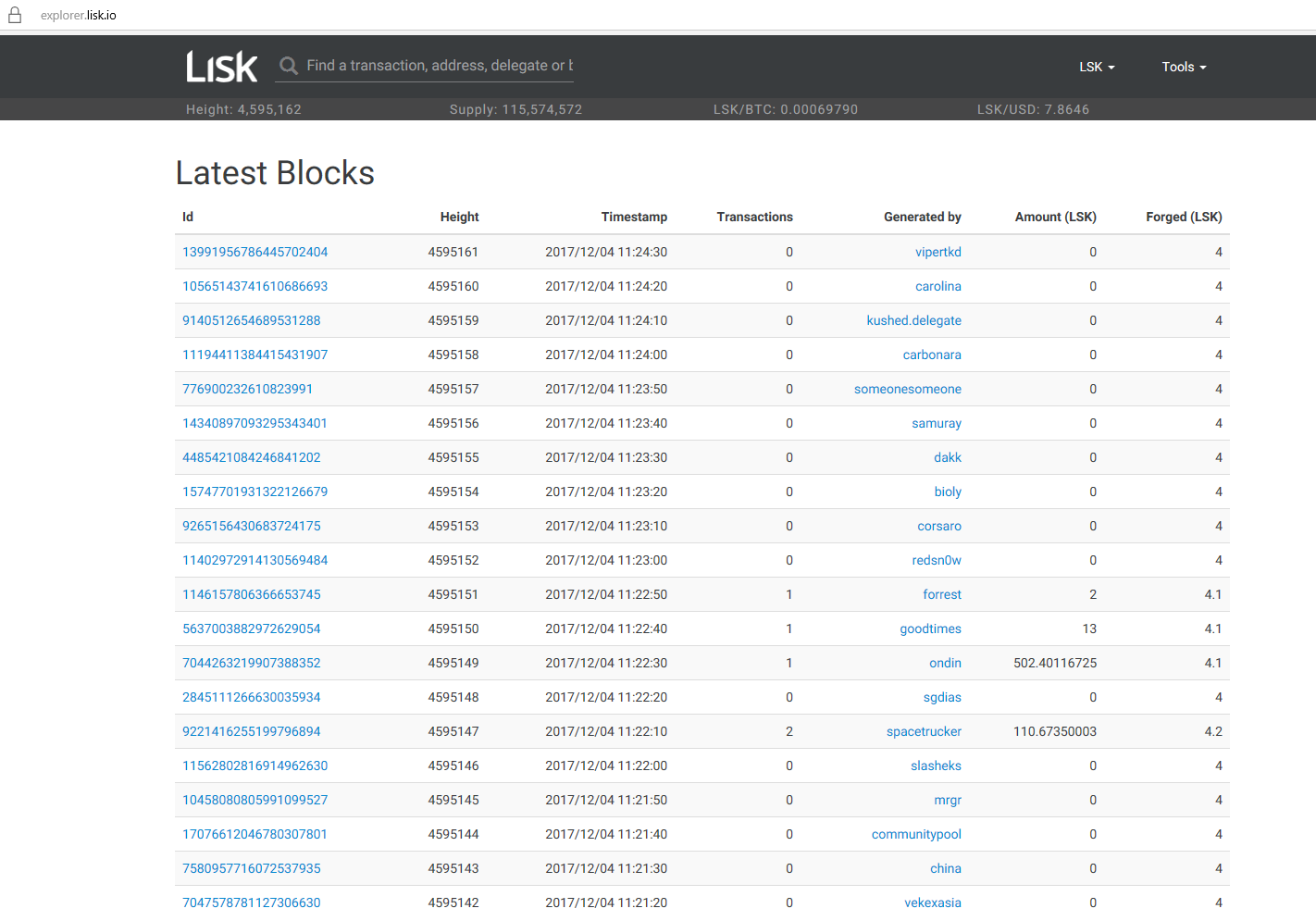Click block id 7047578781127306630

click(x=251, y=902)
